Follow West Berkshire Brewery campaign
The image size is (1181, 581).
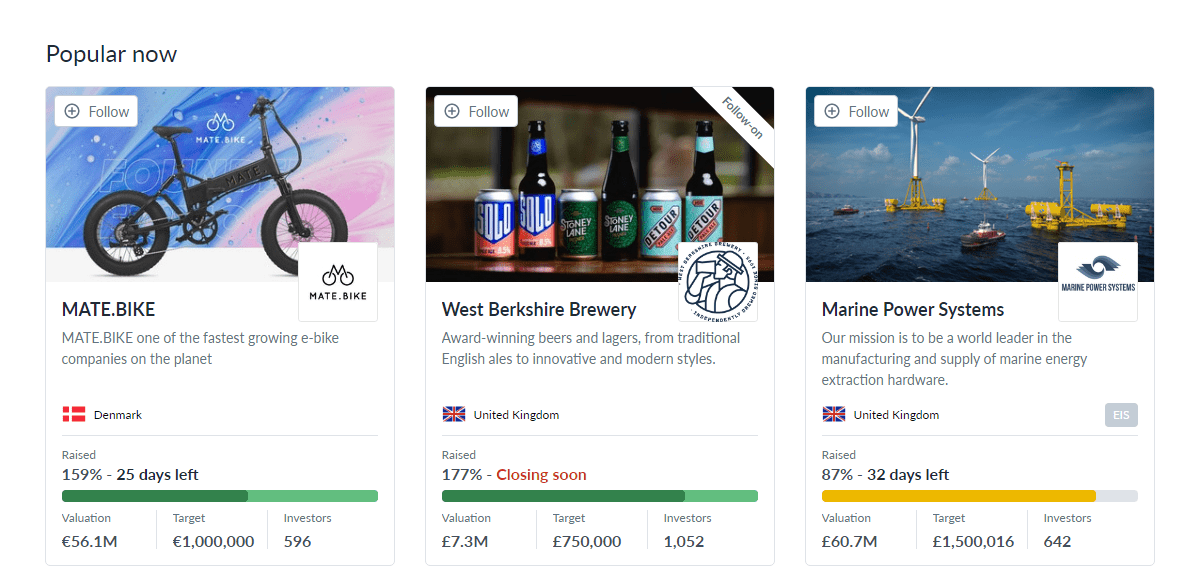pyautogui.click(x=476, y=112)
